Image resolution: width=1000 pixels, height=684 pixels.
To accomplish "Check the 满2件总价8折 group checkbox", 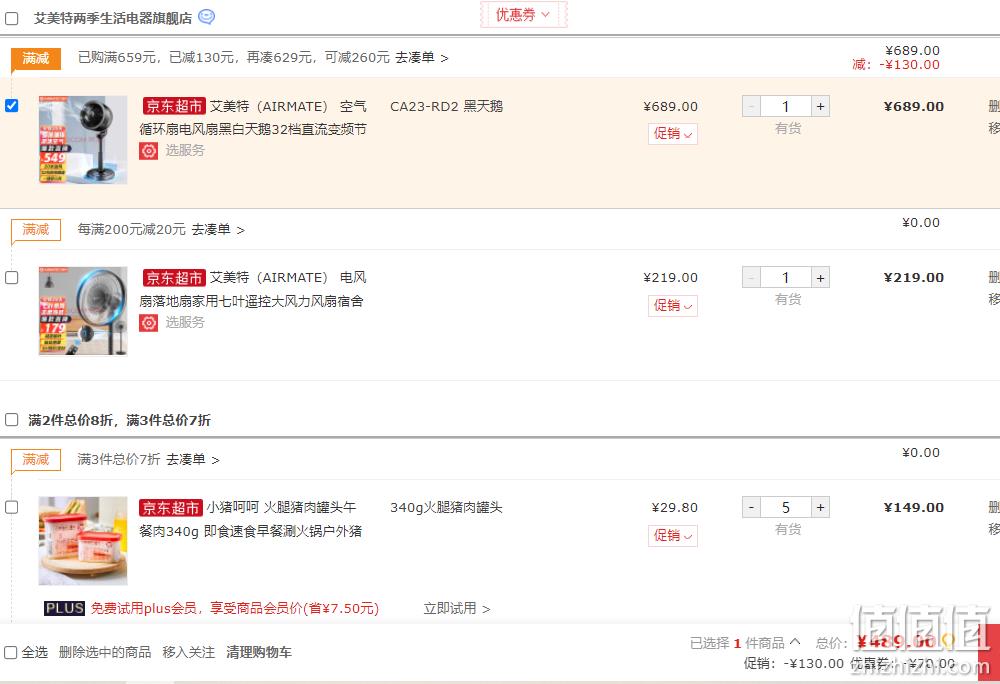I will coord(11,419).
